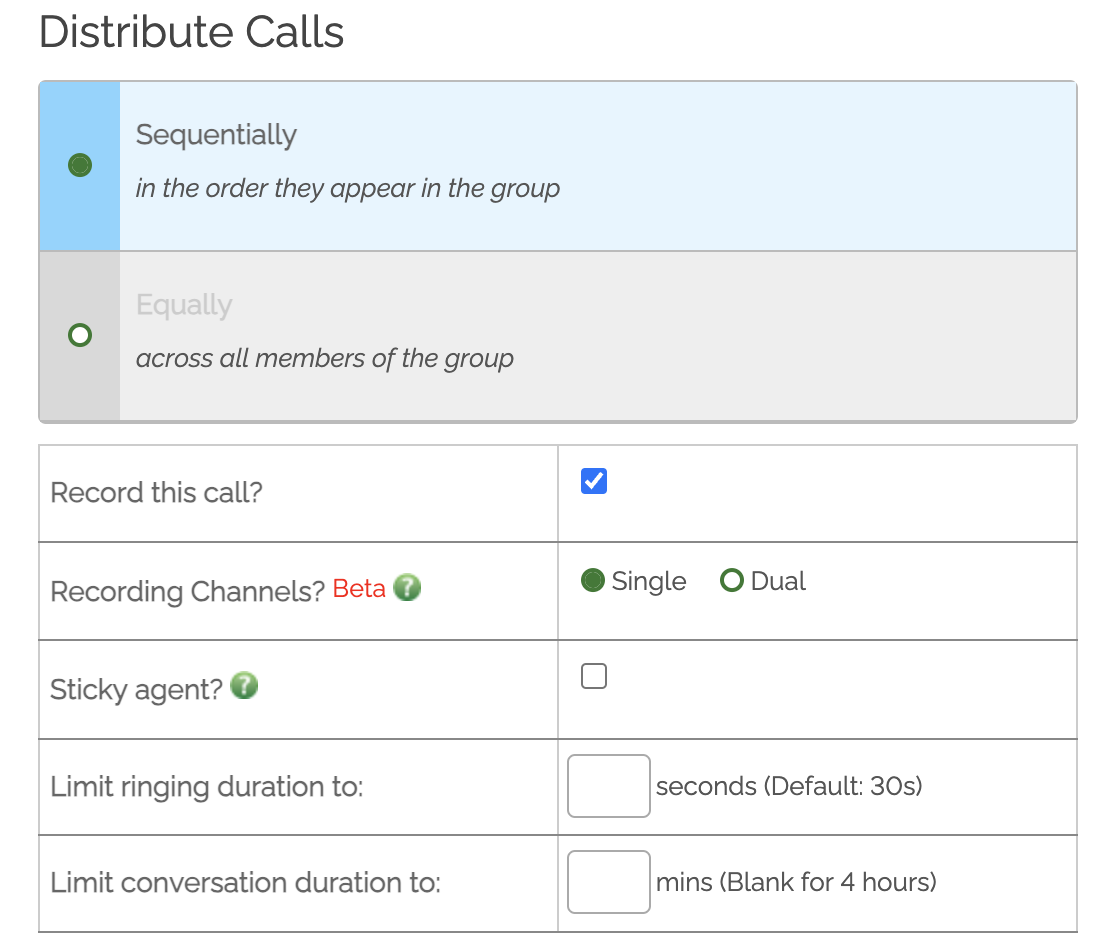
Task: Click "in the order they appear" description
Action: tap(347, 188)
